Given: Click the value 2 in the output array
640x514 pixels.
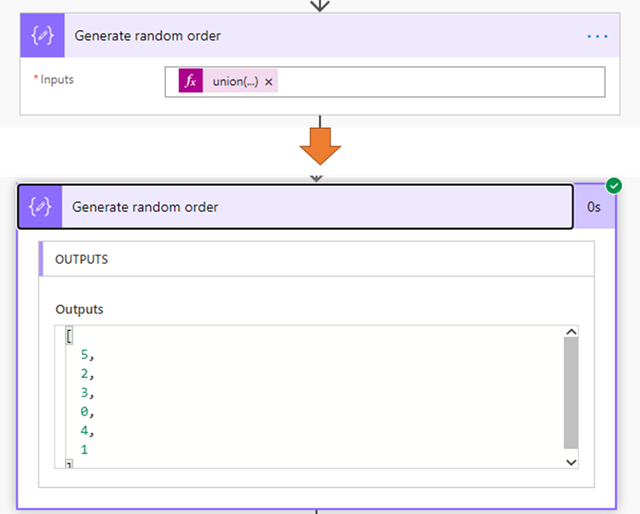Looking at the screenshot, I should 84,374.
